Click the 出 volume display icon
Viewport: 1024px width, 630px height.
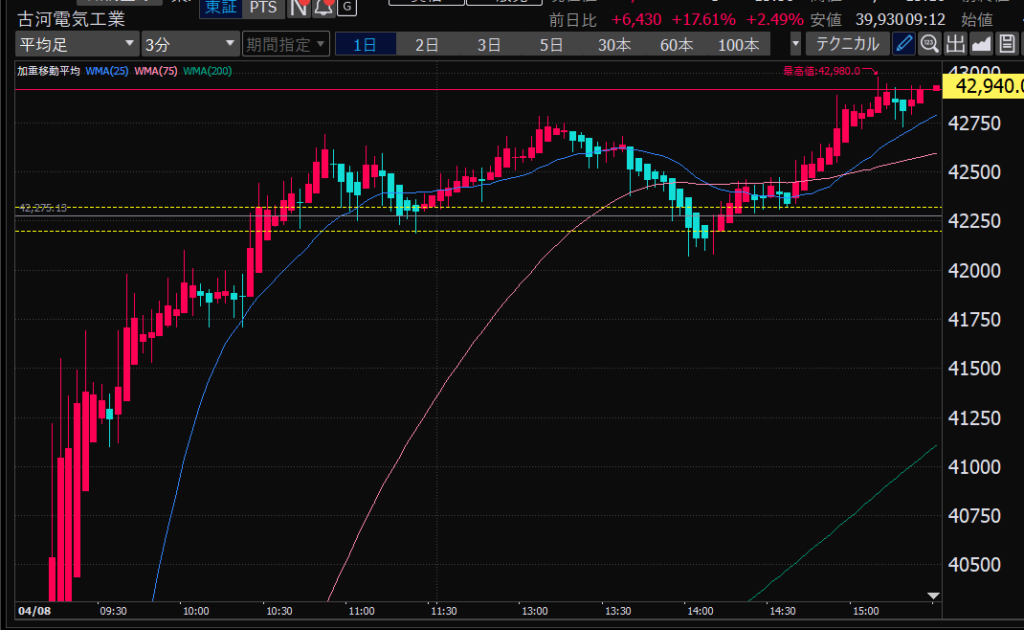[x=955, y=44]
